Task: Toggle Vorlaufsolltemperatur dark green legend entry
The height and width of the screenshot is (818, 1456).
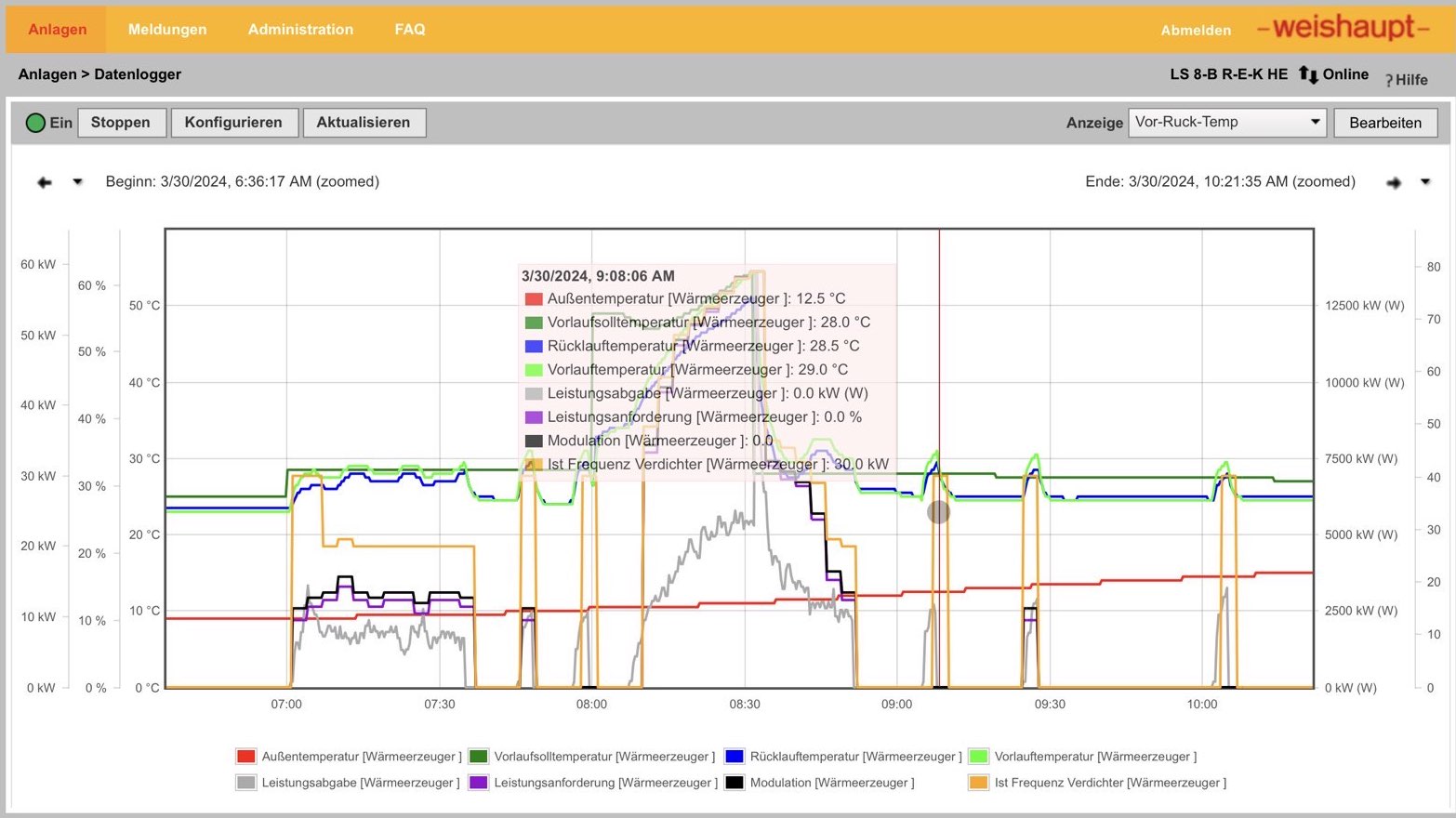Action: 591,757
